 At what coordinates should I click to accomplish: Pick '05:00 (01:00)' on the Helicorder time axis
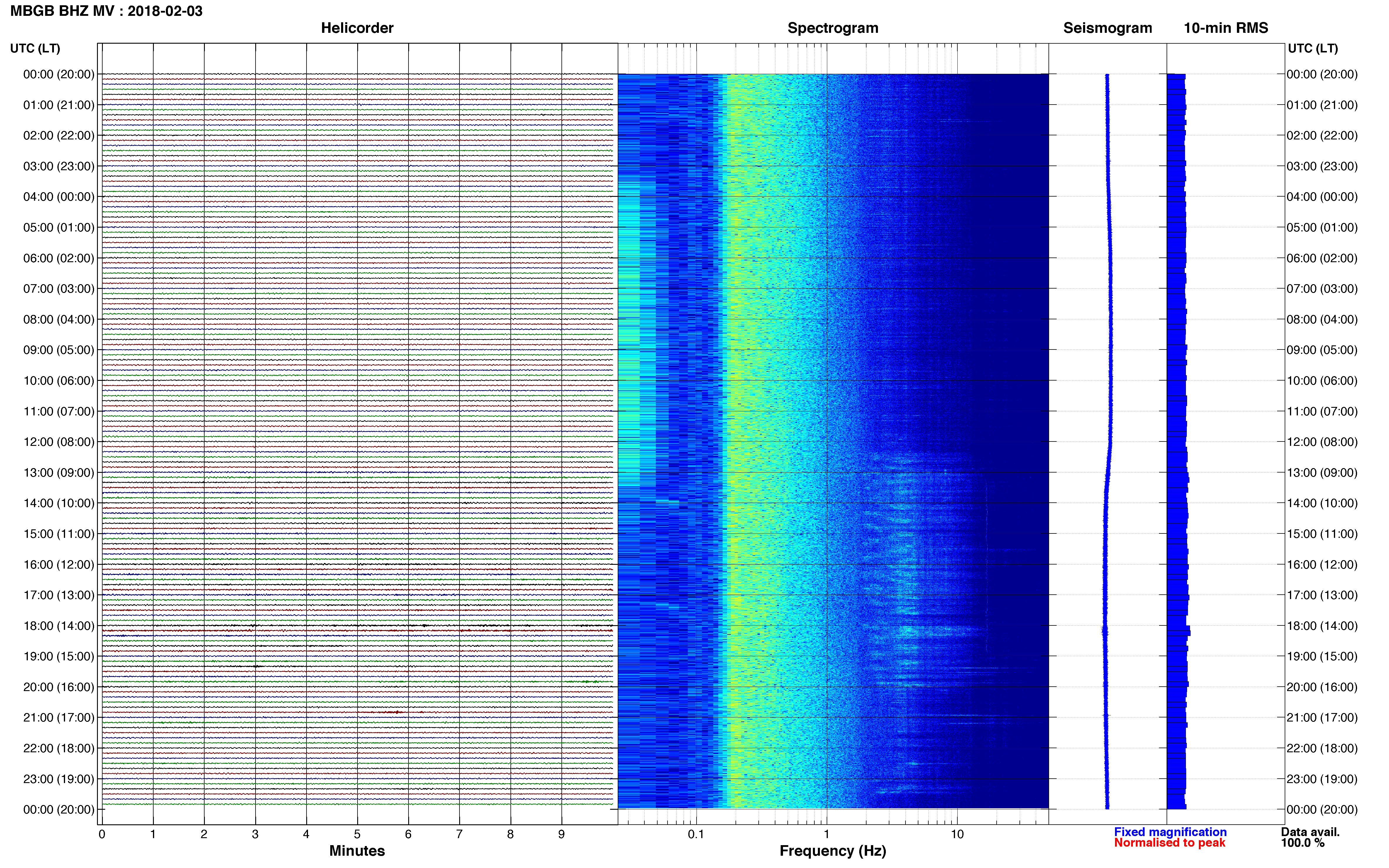tap(59, 227)
